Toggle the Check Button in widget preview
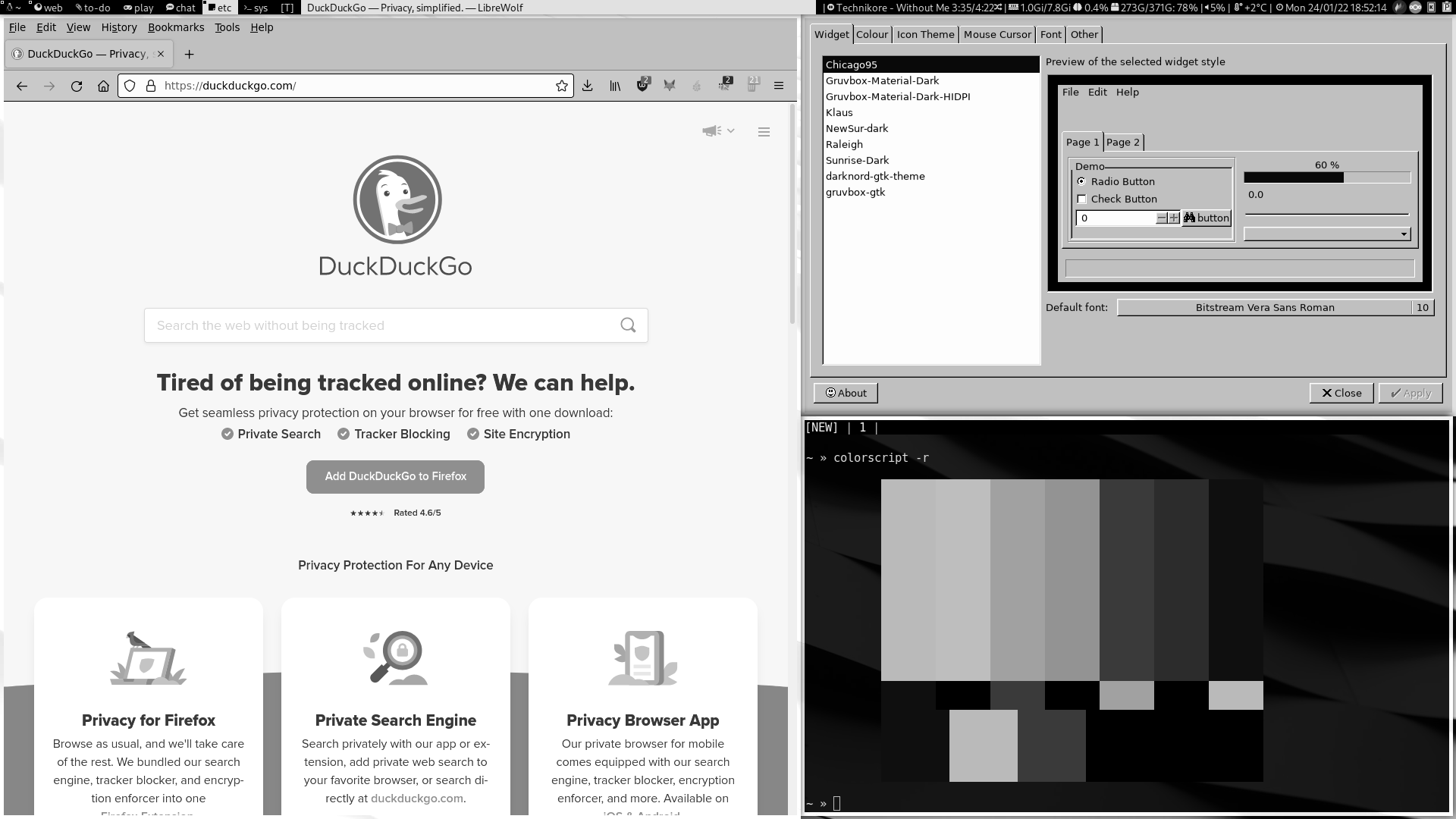 pyautogui.click(x=1082, y=199)
